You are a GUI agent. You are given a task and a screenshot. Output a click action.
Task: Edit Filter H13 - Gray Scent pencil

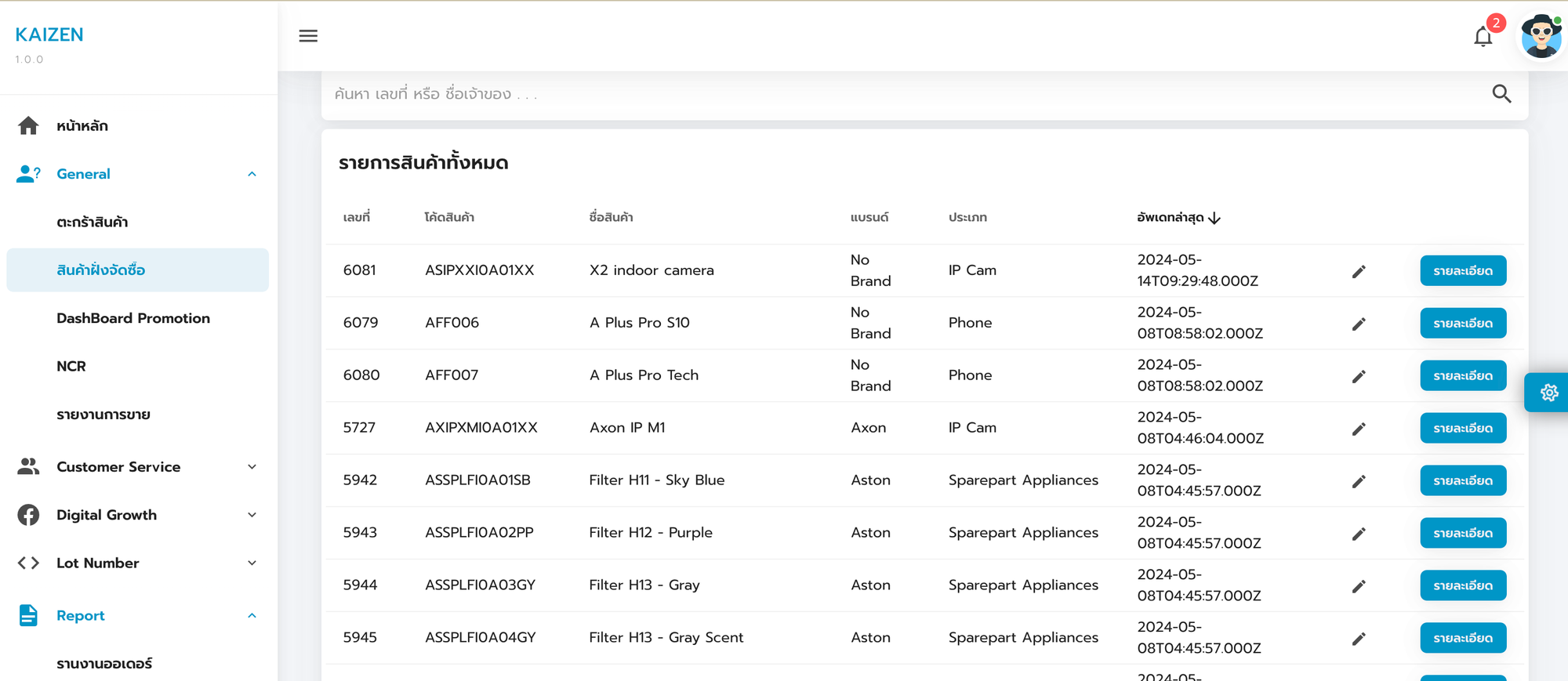coord(1359,639)
